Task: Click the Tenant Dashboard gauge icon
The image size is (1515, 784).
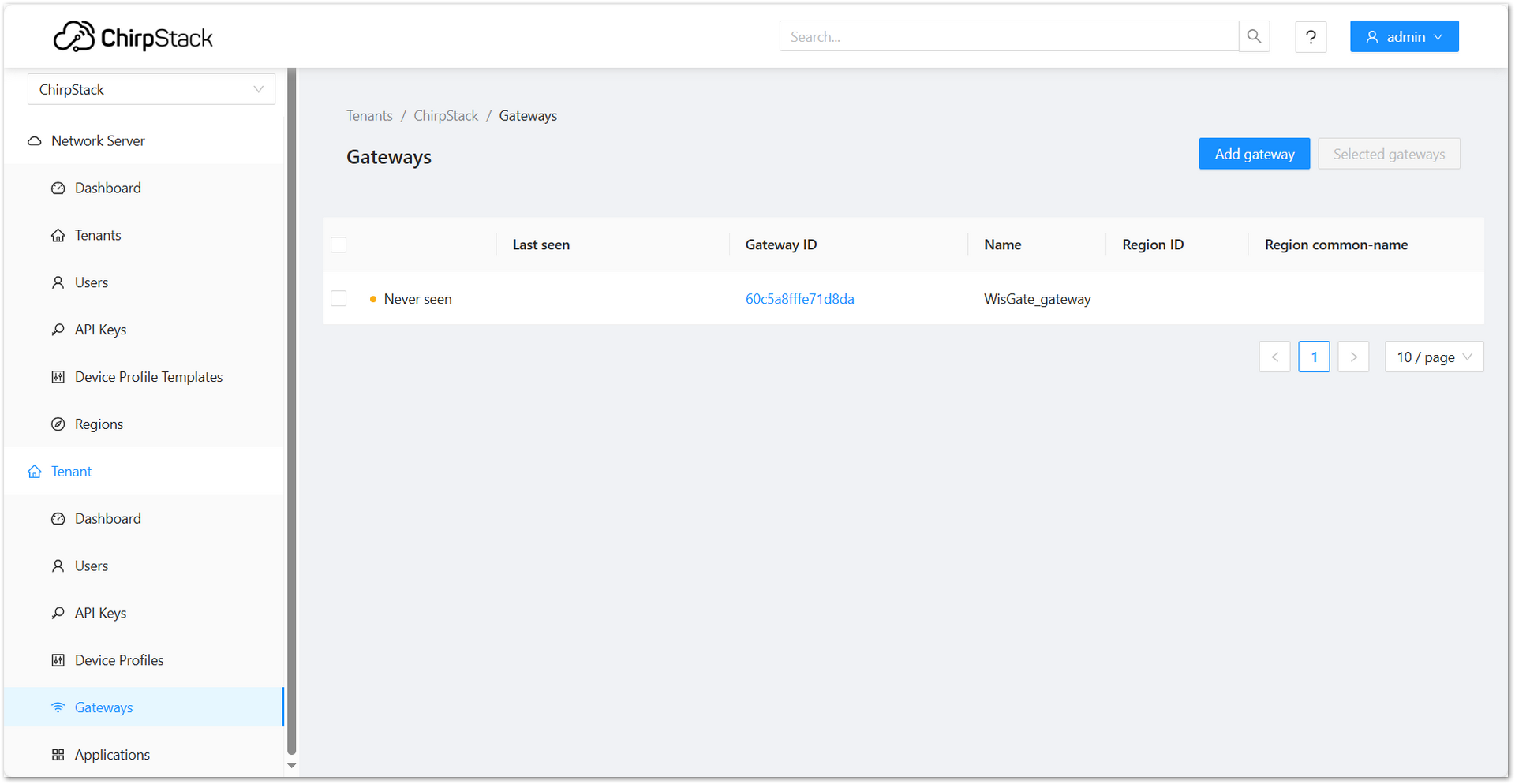Action: pyautogui.click(x=58, y=519)
